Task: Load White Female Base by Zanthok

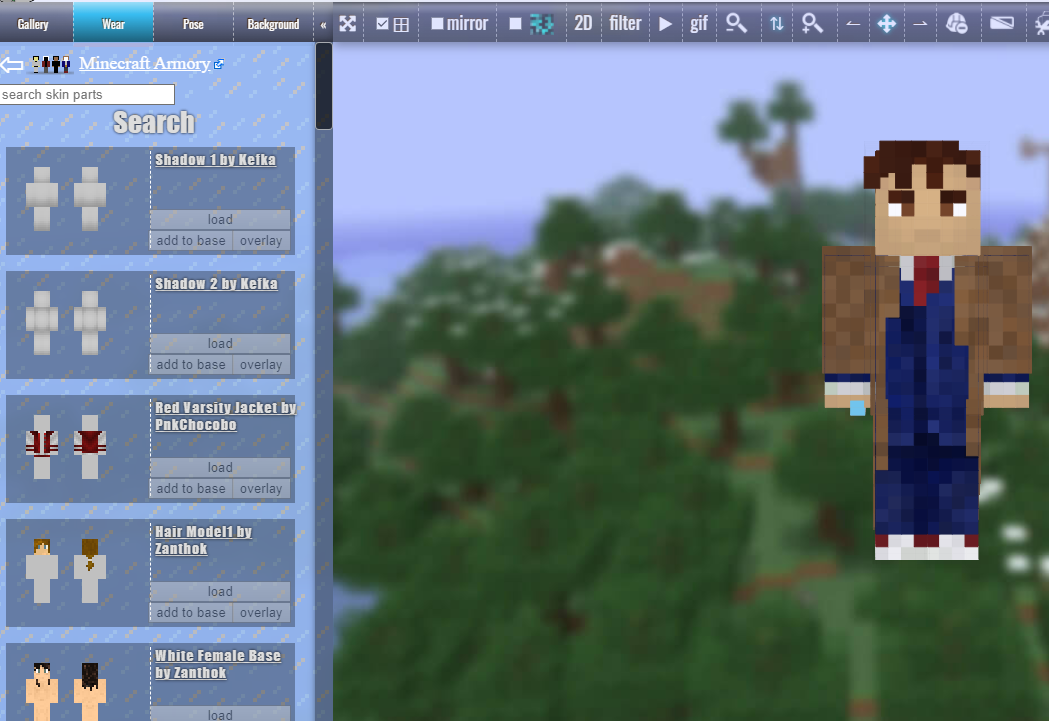Action: click(220, 714)
